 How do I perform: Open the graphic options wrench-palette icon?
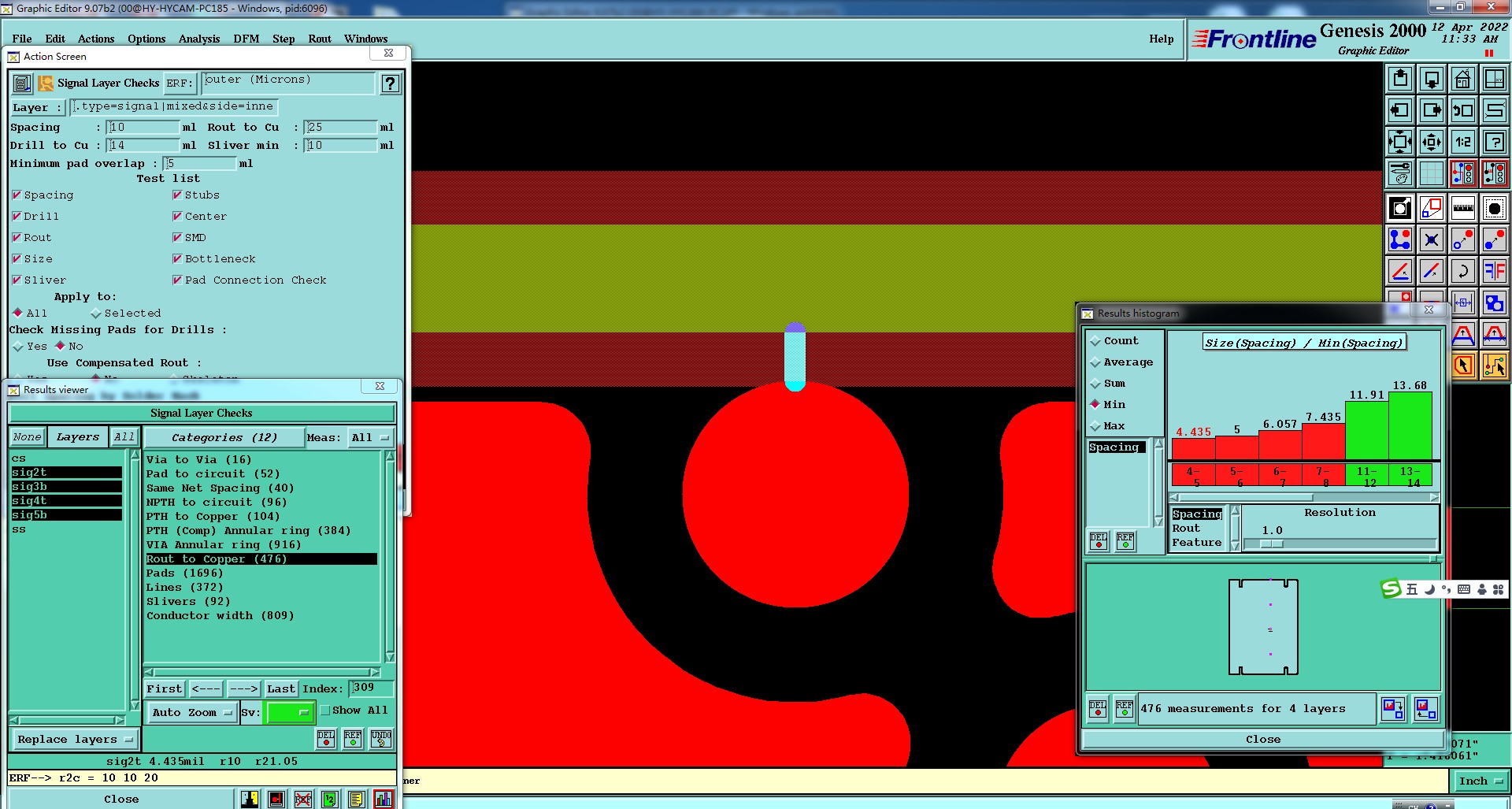1399,173
